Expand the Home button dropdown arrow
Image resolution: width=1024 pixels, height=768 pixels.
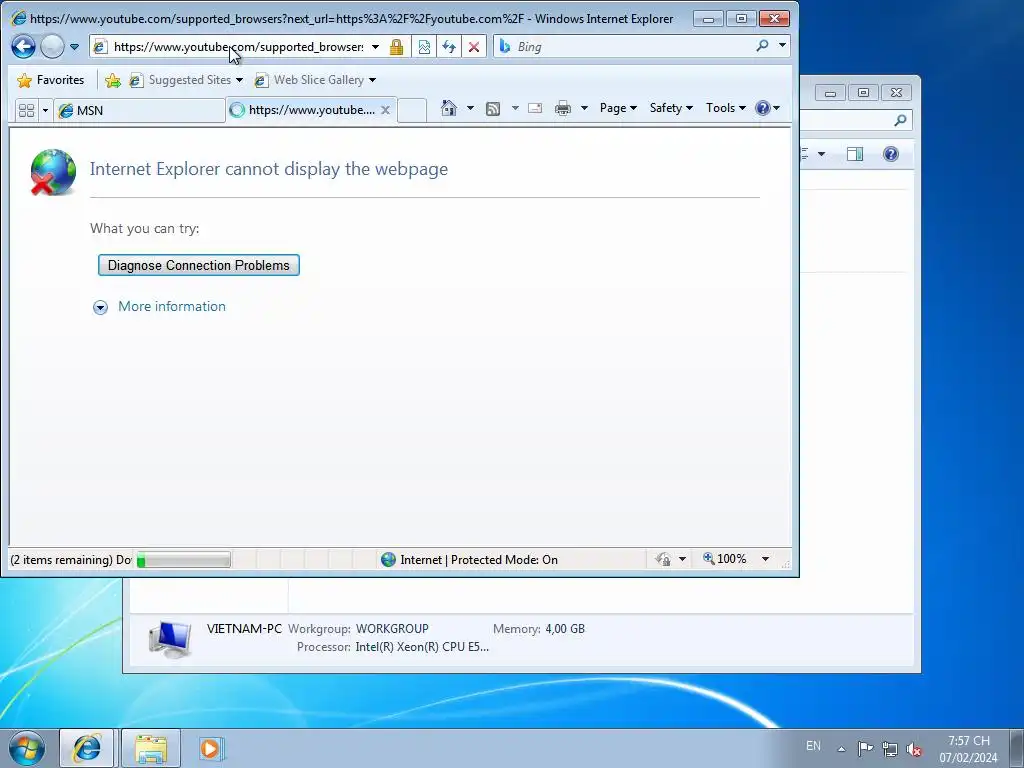tap(470, 108)
